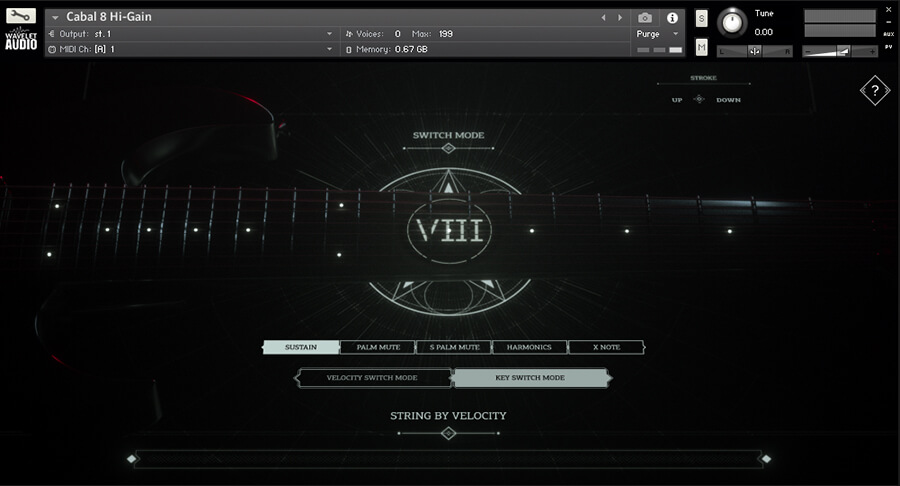Click the left diamond handle of velocity bar
This screenshot has width=900, height=486.
(x=131, y=458)
